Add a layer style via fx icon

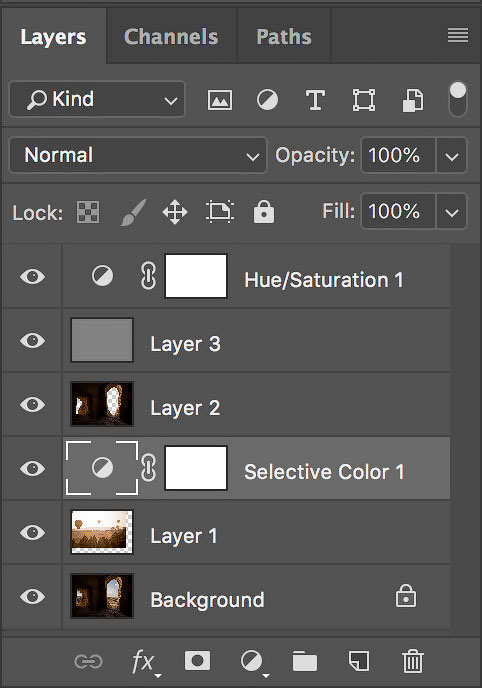click(145, 662)
